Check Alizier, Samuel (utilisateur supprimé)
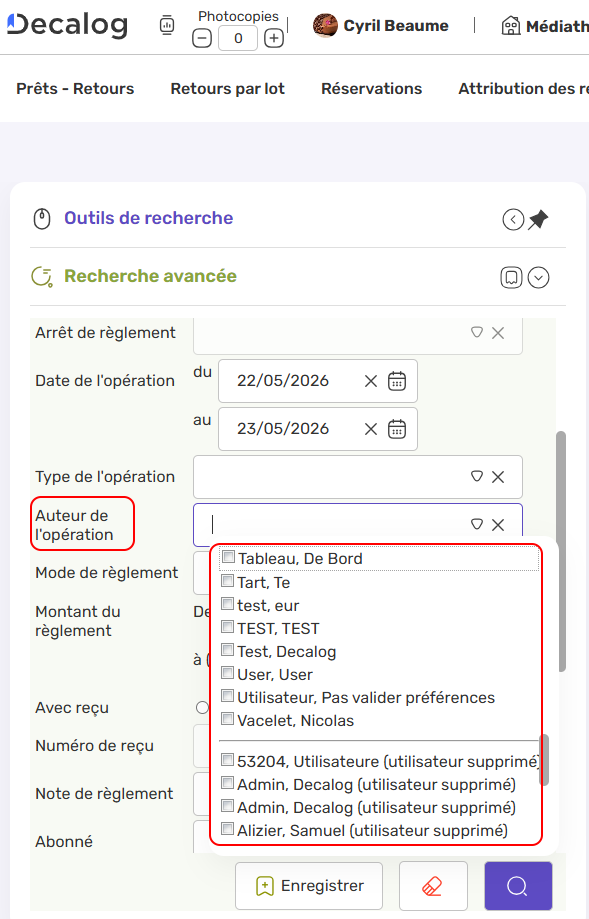 (227, 829)
